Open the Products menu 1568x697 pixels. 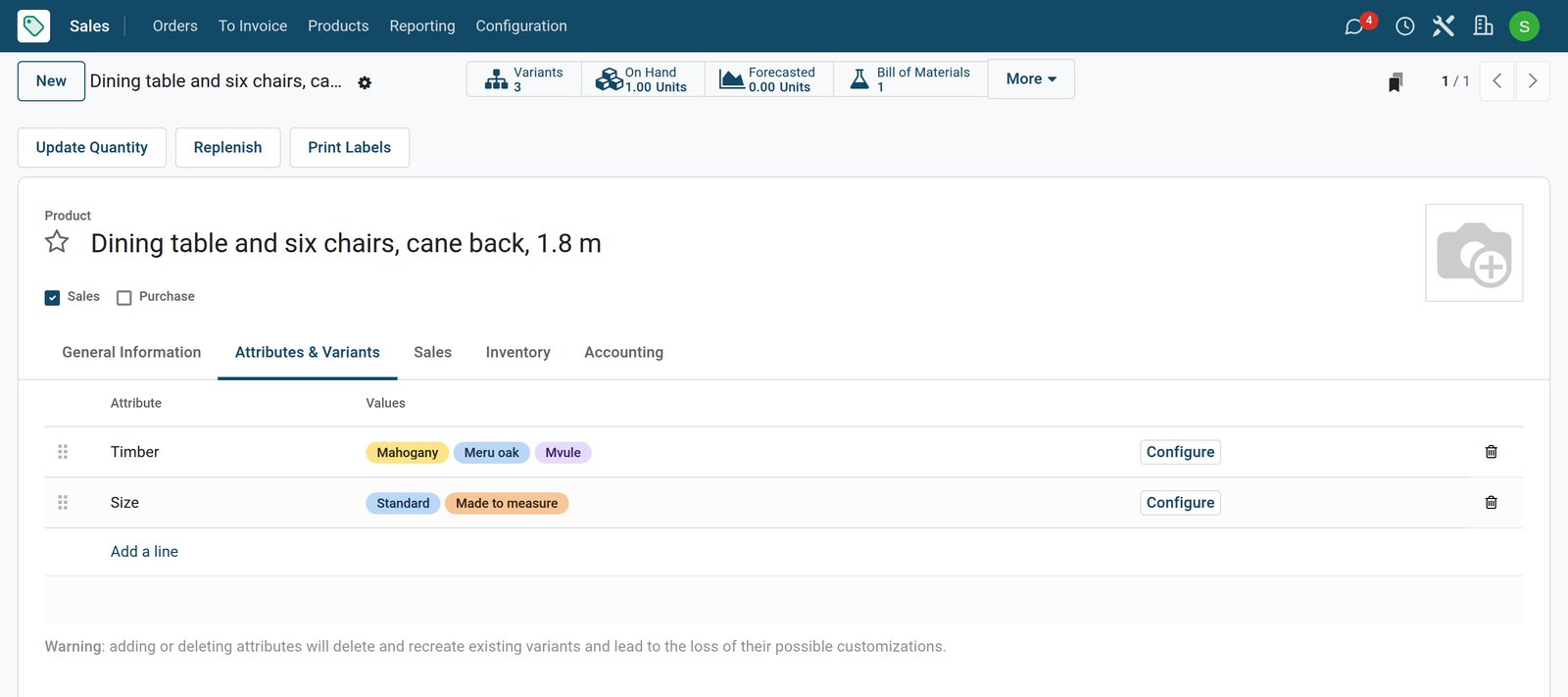(x=338, y=26)
